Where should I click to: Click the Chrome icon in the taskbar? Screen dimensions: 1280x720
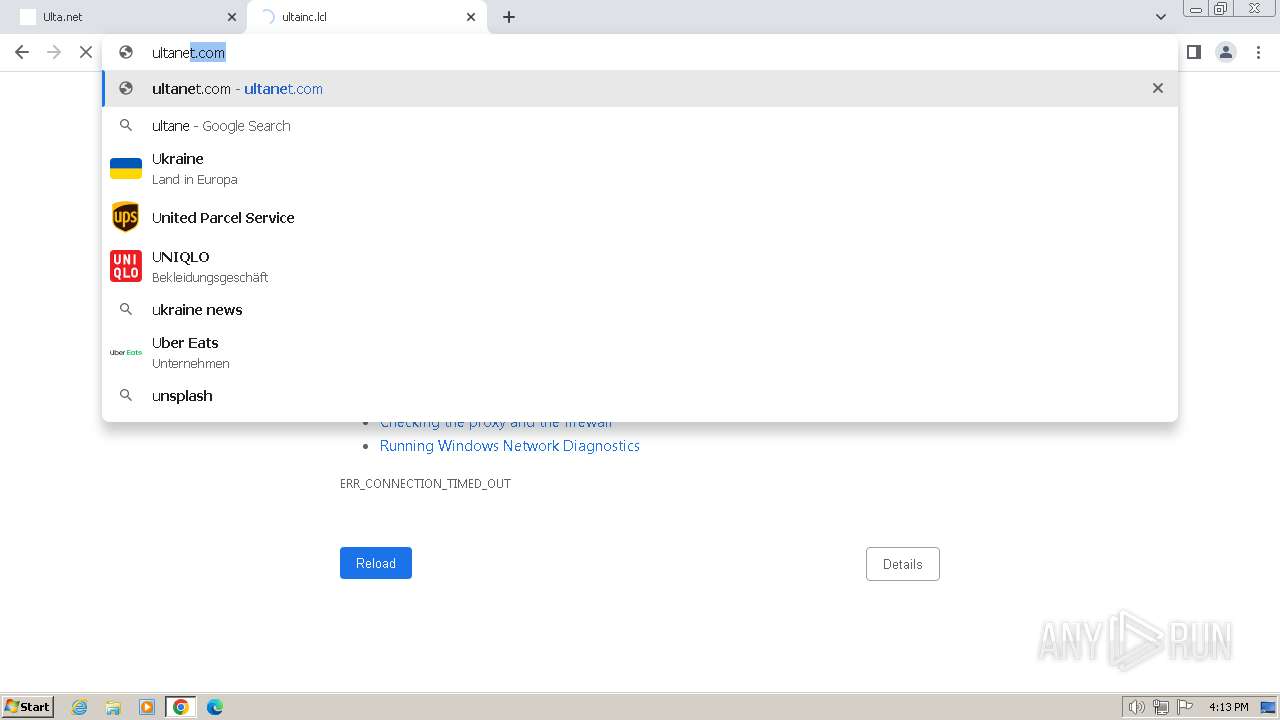click(x=181, y=707)
